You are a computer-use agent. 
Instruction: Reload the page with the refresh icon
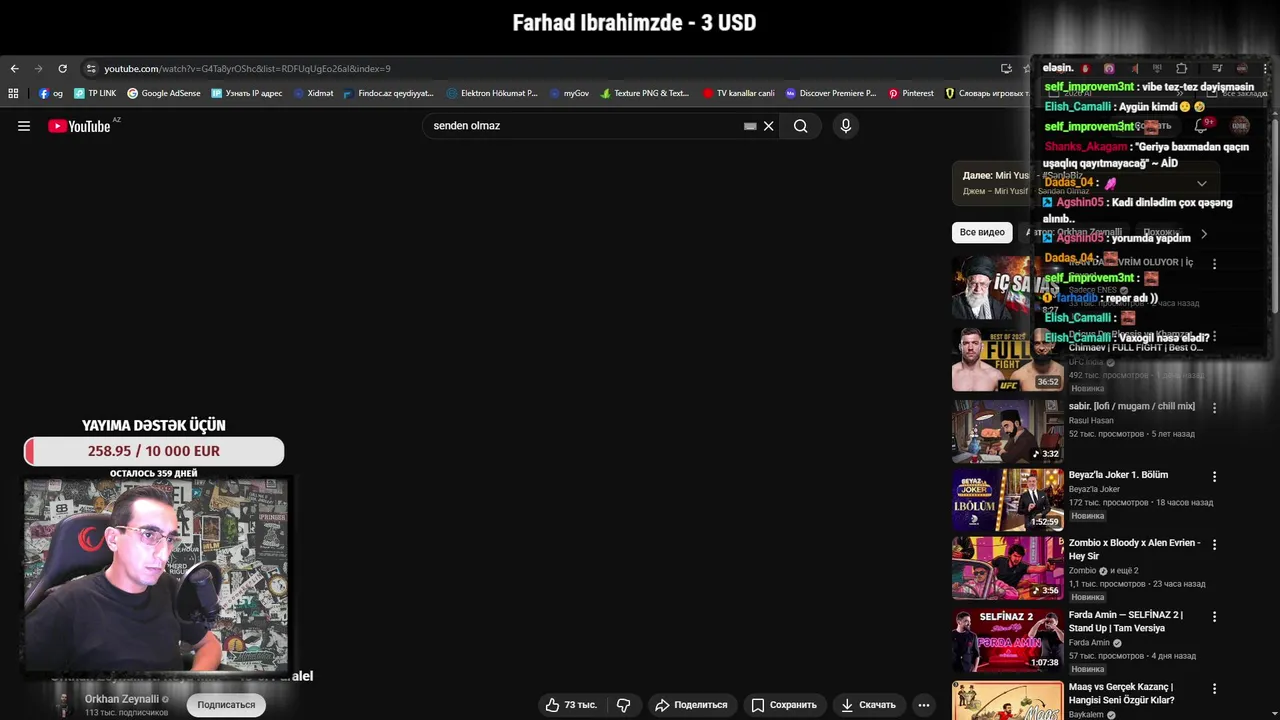tap(62, 69)
